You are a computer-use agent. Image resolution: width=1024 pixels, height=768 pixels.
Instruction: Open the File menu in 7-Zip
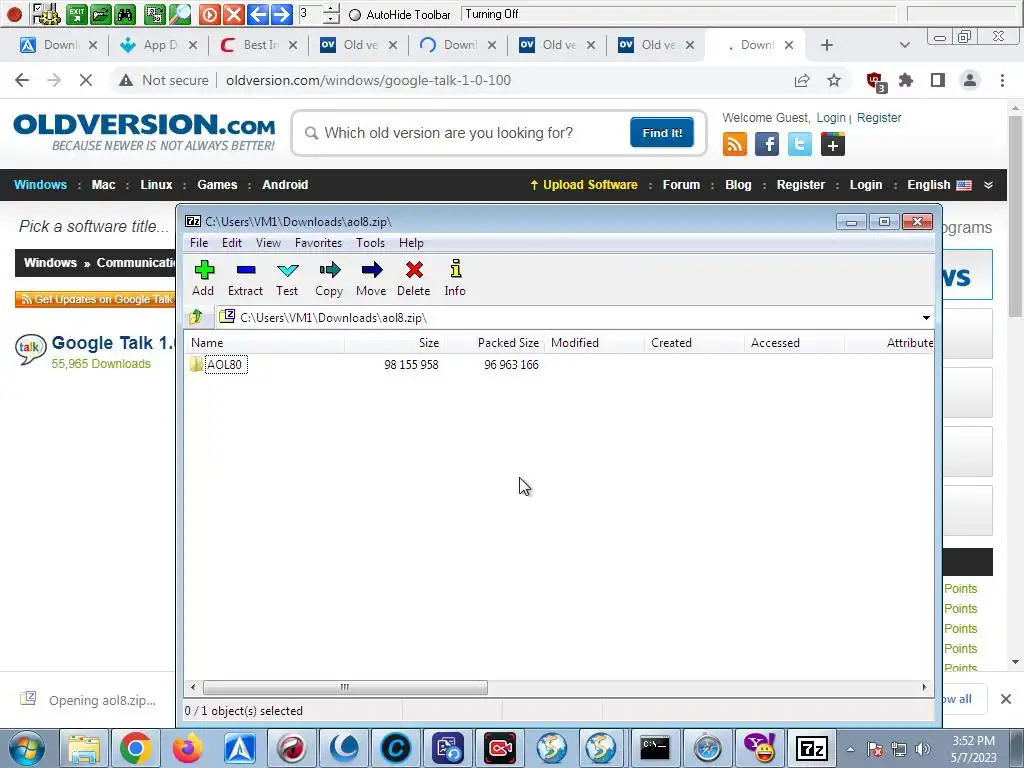[x=199, y=243]
